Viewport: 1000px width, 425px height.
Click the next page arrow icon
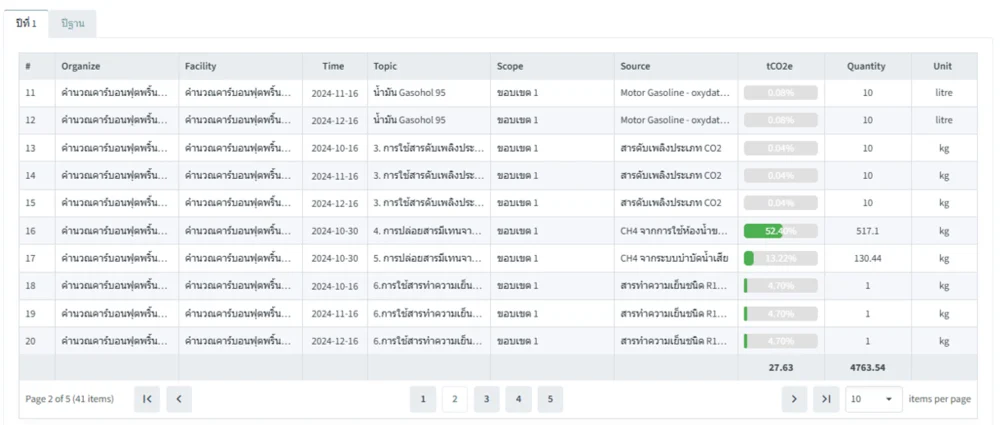click(x=793, y=399)
